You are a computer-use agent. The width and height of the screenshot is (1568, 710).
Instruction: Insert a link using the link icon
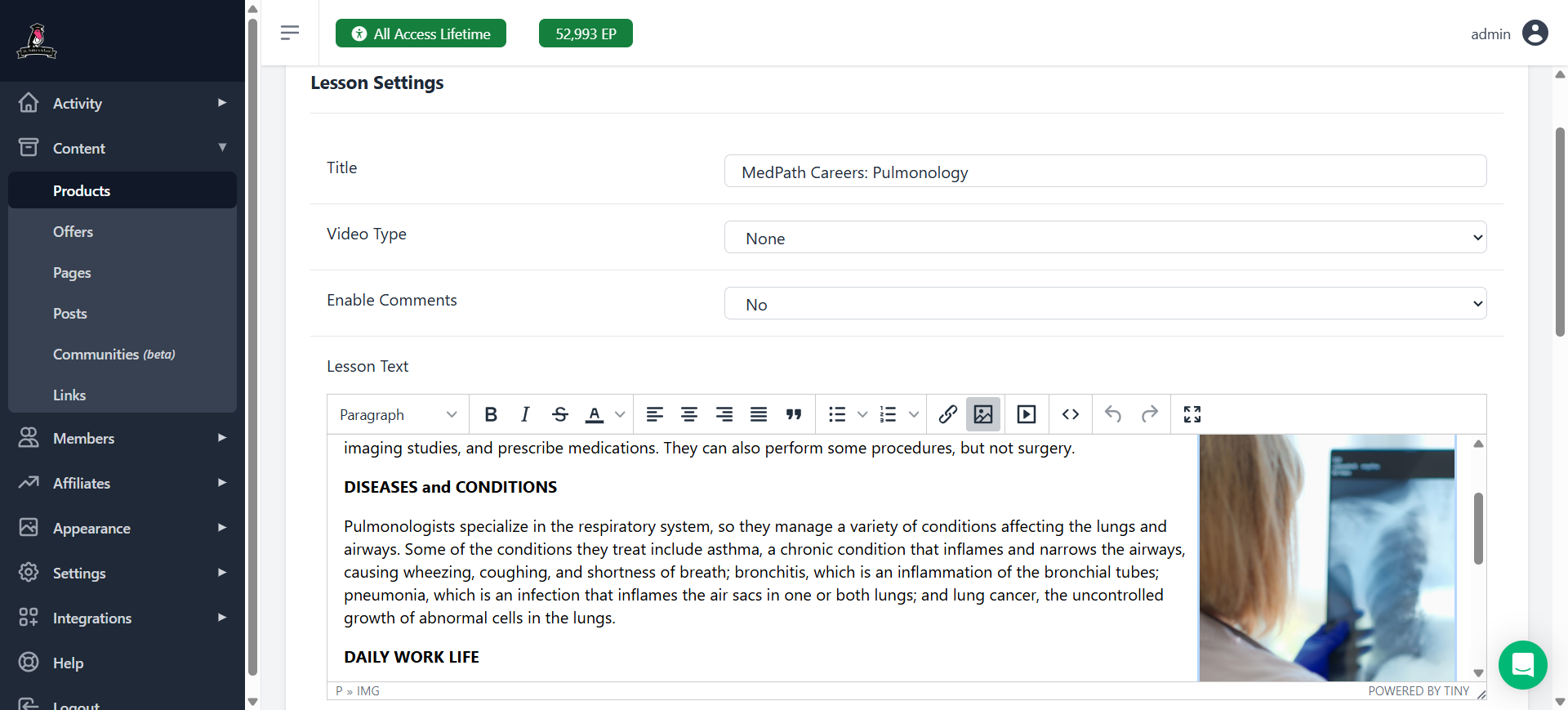point(947,414)
